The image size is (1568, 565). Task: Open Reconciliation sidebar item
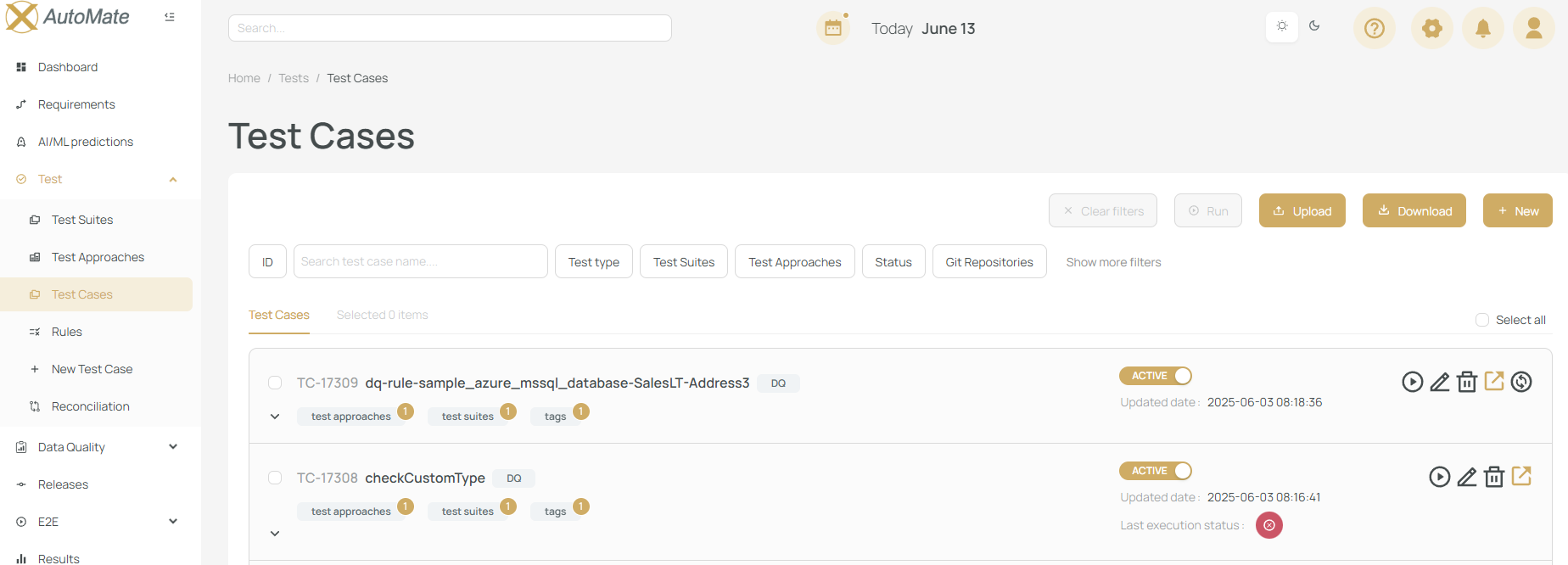91,406
